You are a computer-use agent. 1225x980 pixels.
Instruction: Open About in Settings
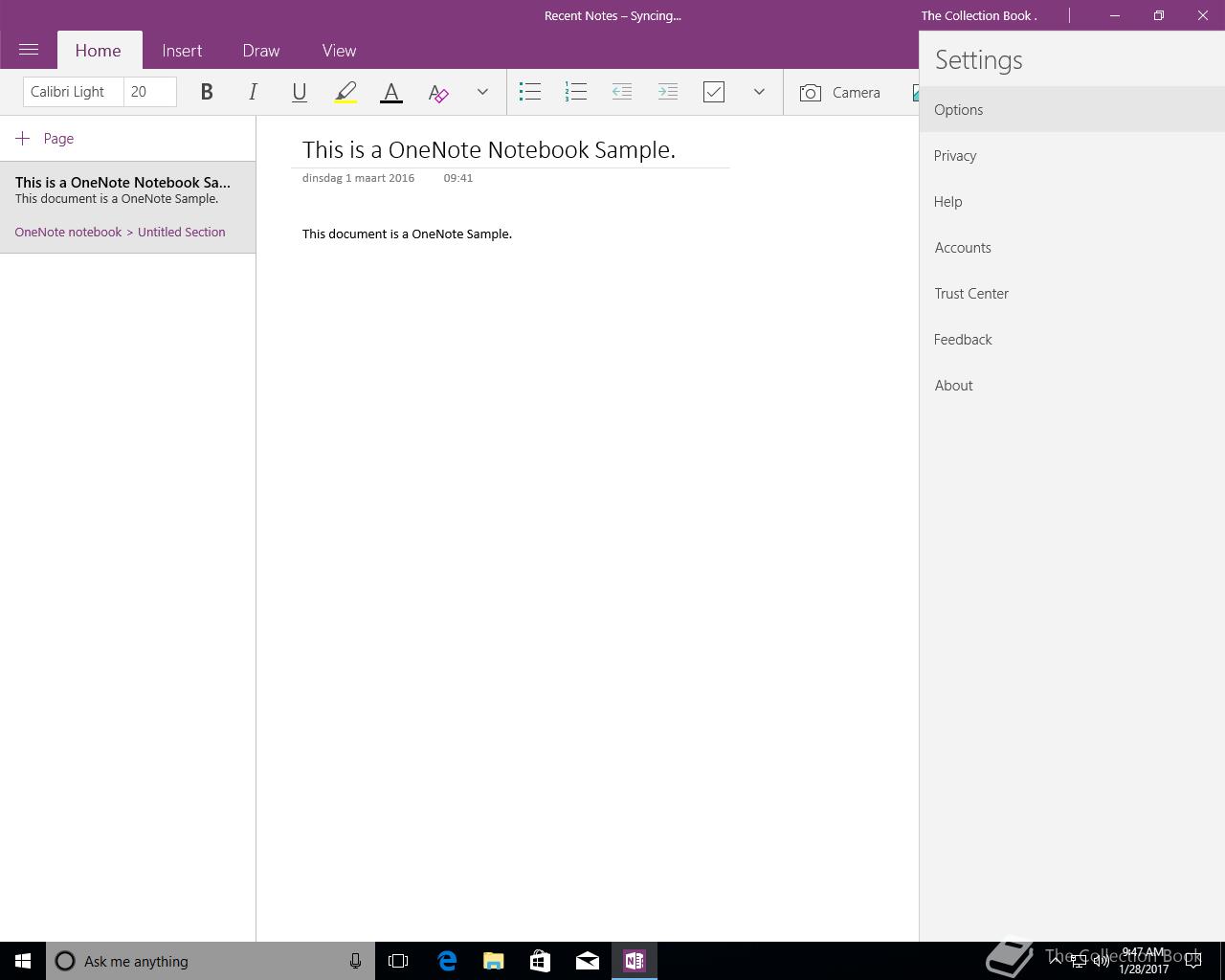tap(1072, 385)
